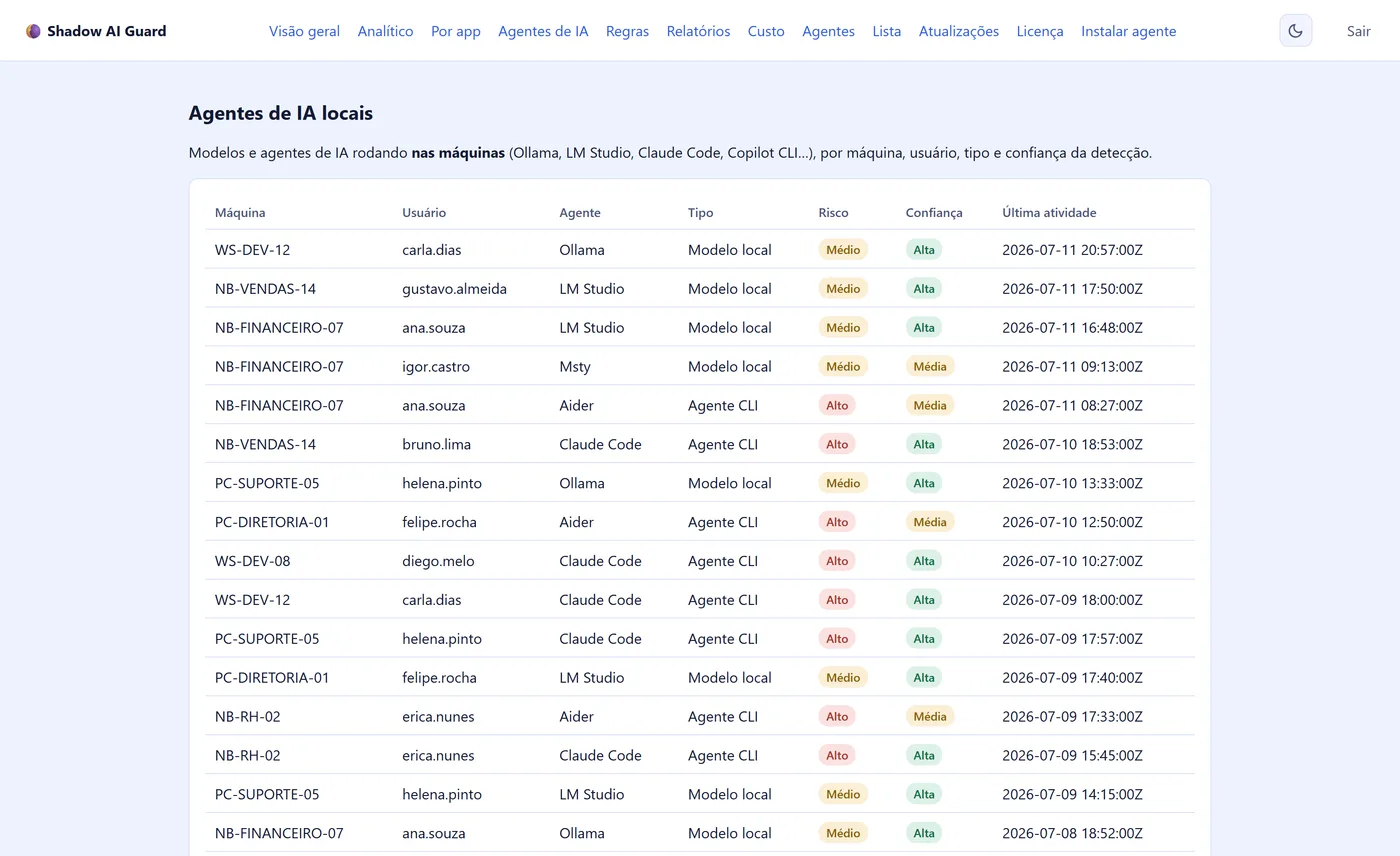Open the Licença page
This screenshot has height=856, width=1400.
[x=1040, y=31]
